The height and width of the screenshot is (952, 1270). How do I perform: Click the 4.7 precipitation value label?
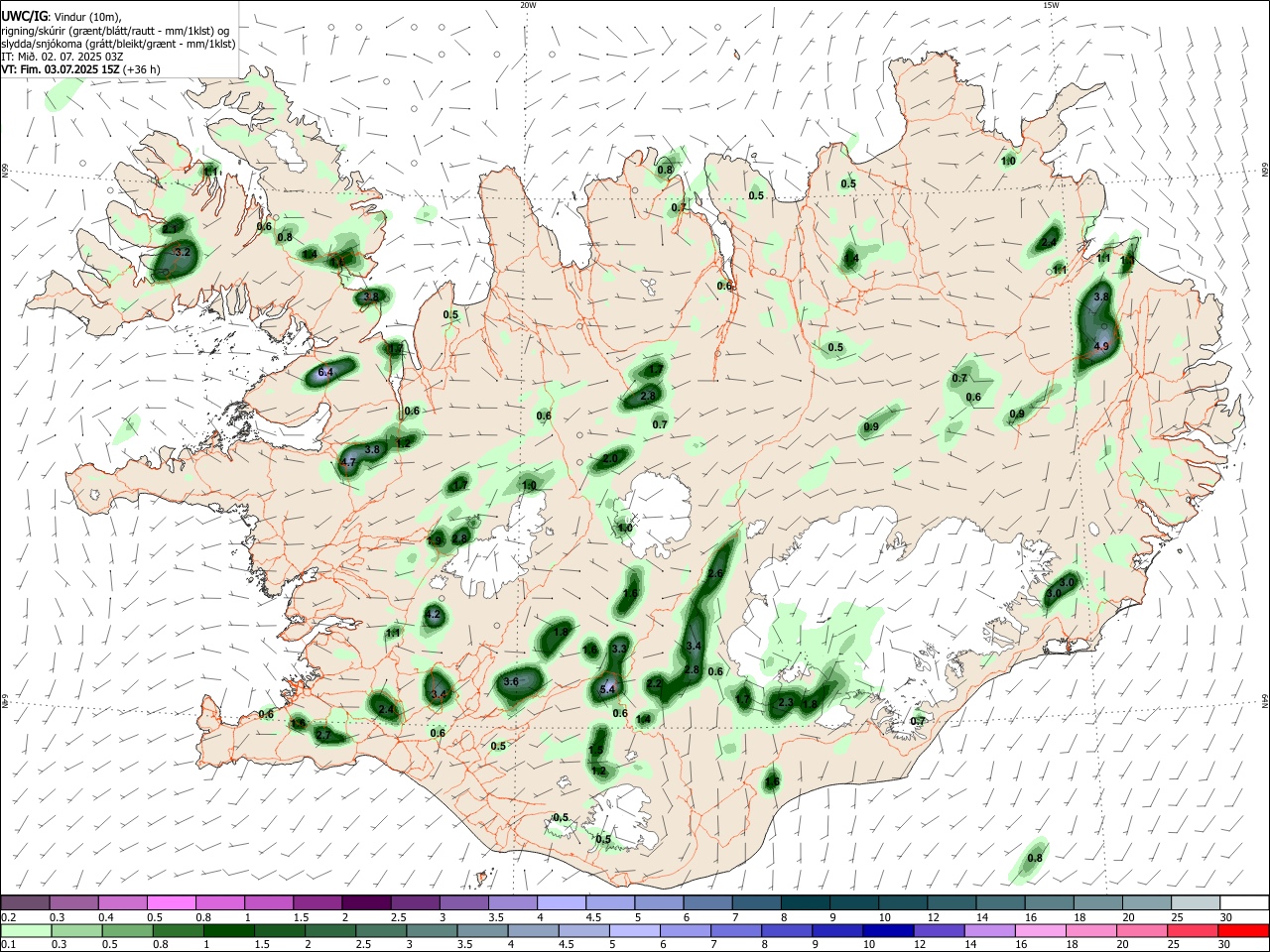pyautogui.click(x=348, y=462)
